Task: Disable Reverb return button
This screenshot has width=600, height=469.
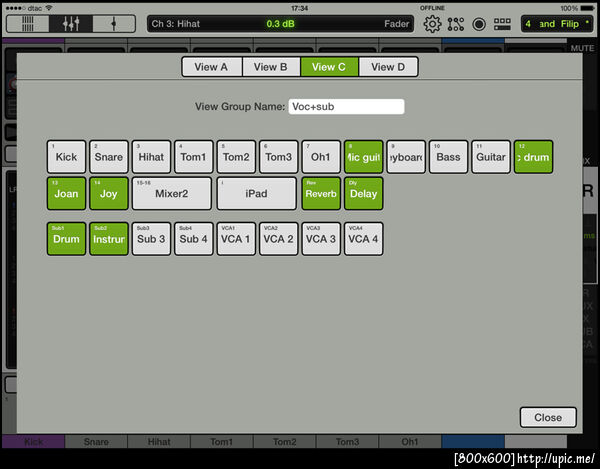Action: 321,194
